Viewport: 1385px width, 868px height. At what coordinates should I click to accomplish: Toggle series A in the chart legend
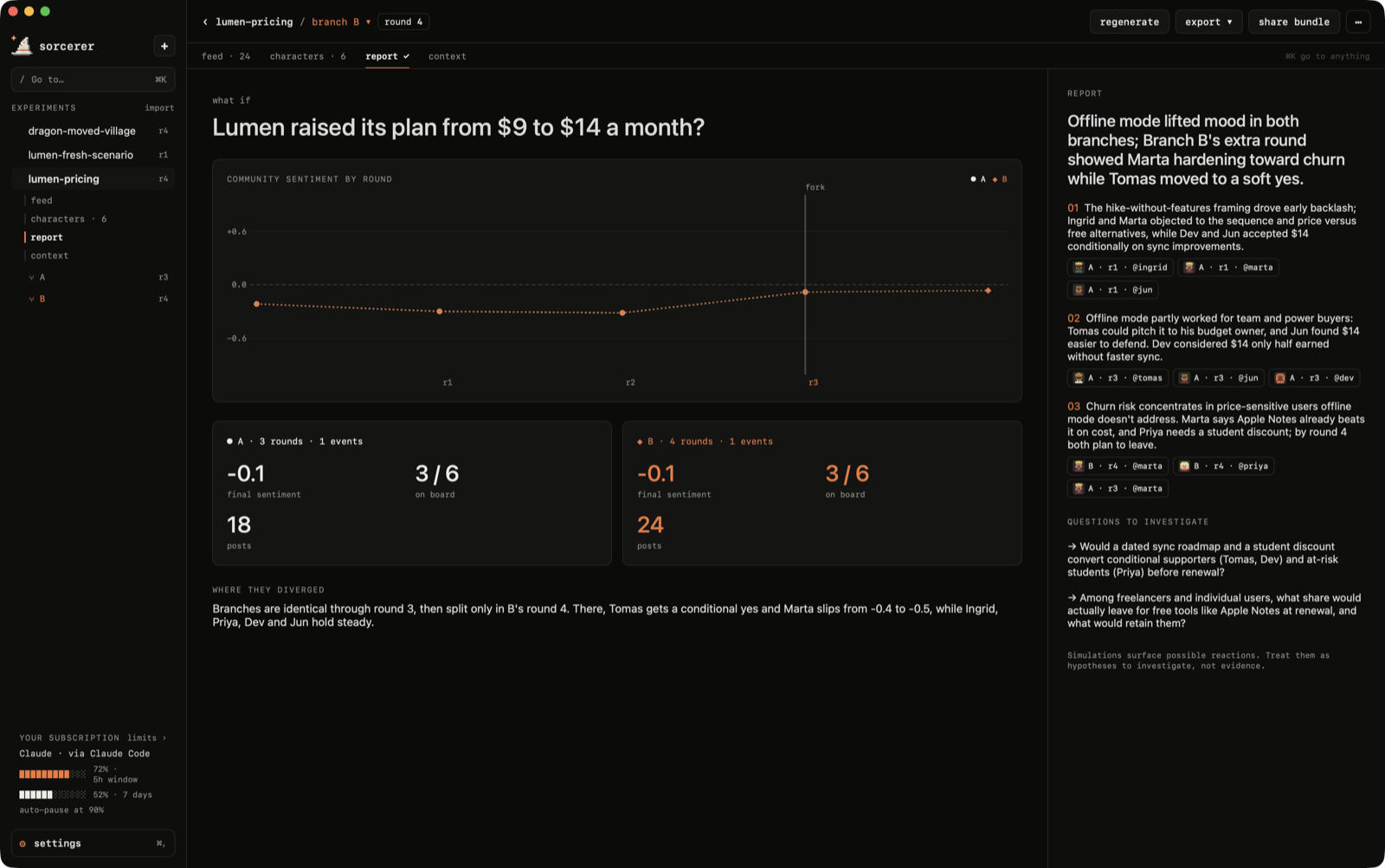point(978,179)
